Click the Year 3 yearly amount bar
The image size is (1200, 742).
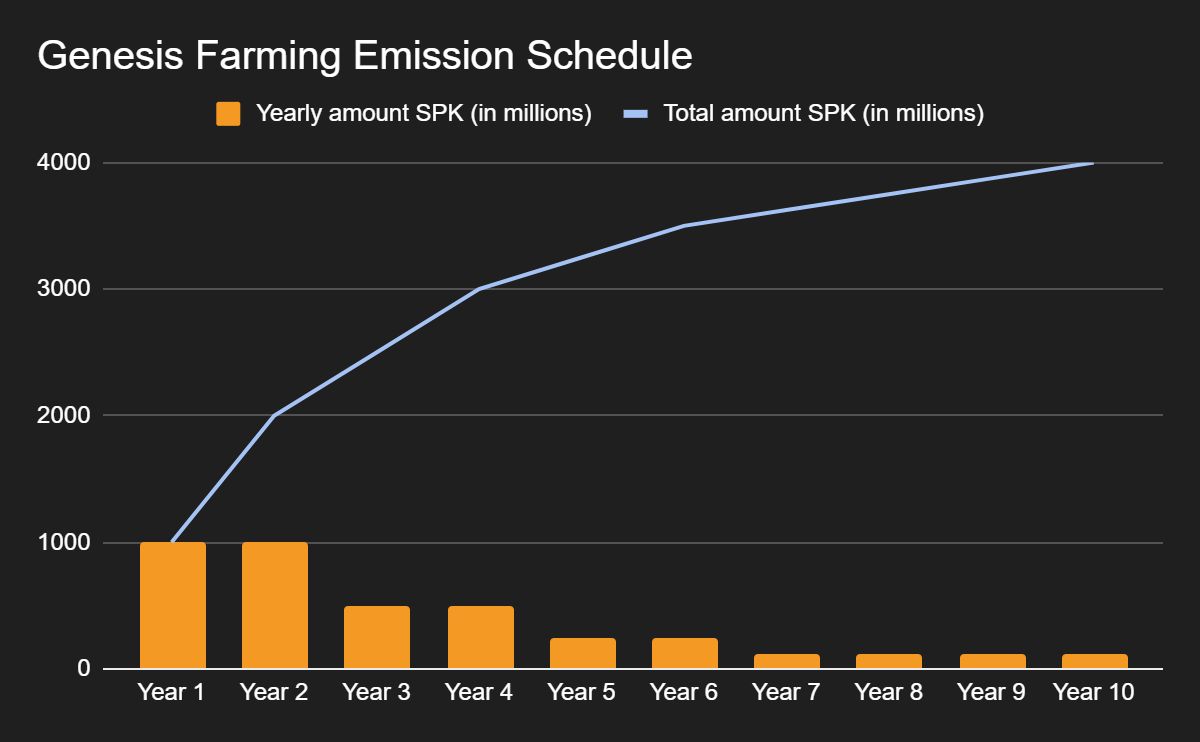pyautogui.click(x=377, y=637)
